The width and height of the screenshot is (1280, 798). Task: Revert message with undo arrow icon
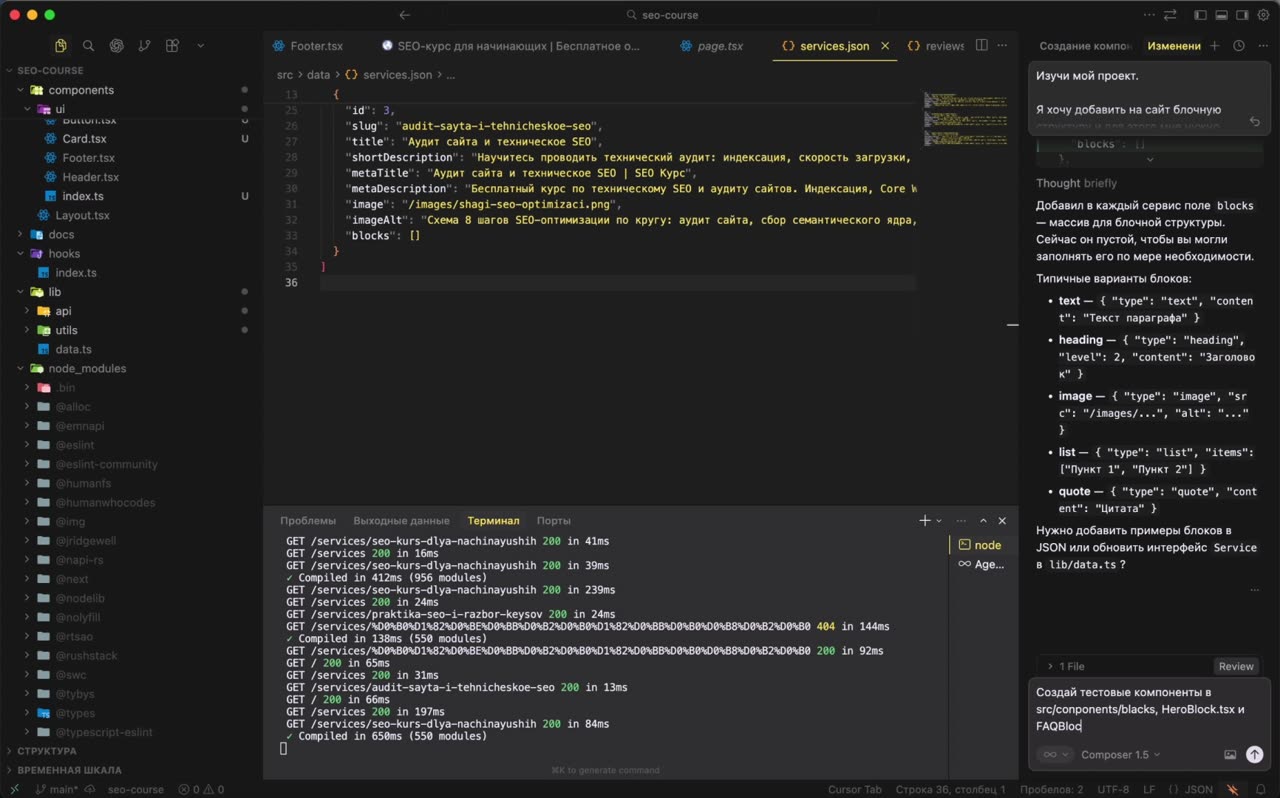1255,121
